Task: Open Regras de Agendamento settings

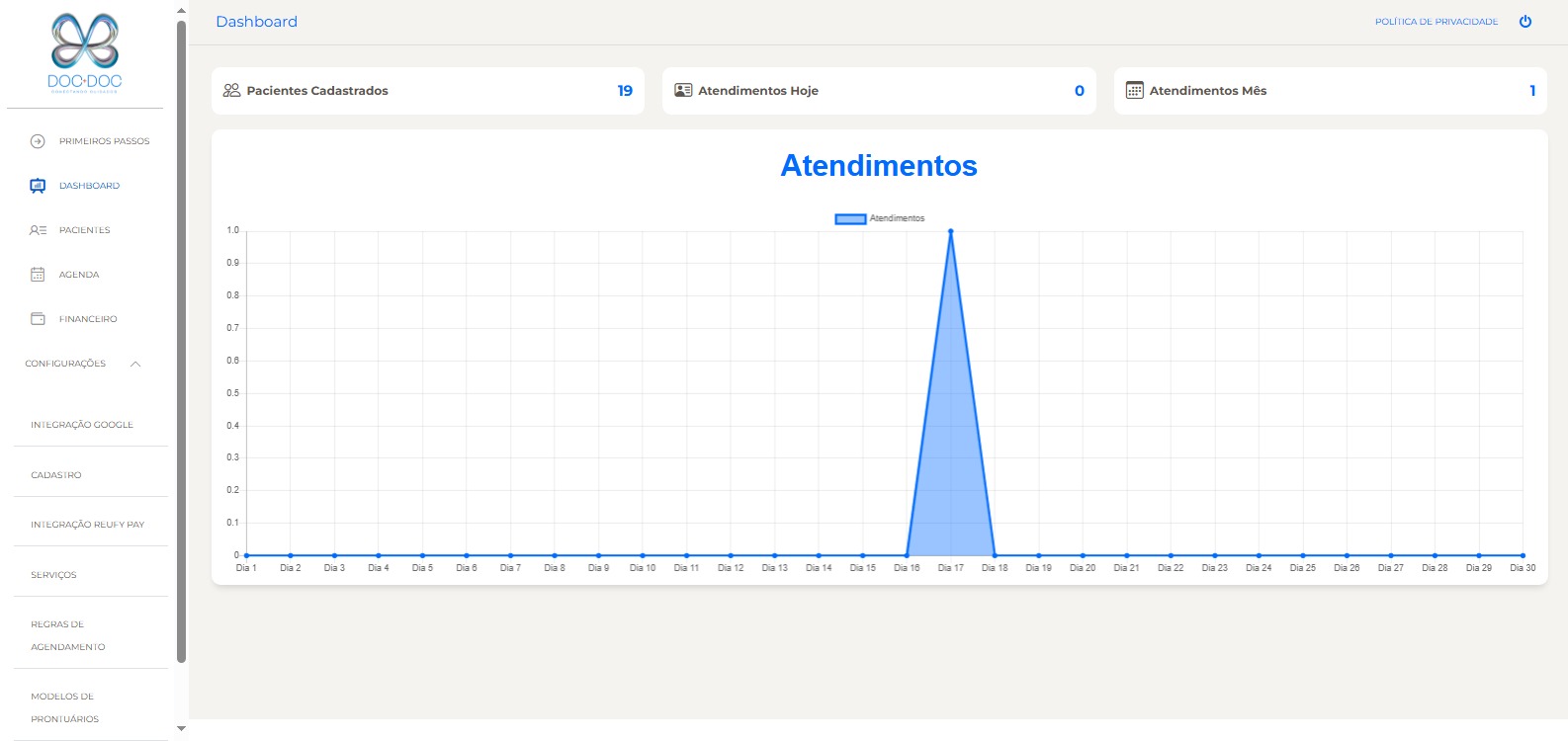Action: (67, 635)
